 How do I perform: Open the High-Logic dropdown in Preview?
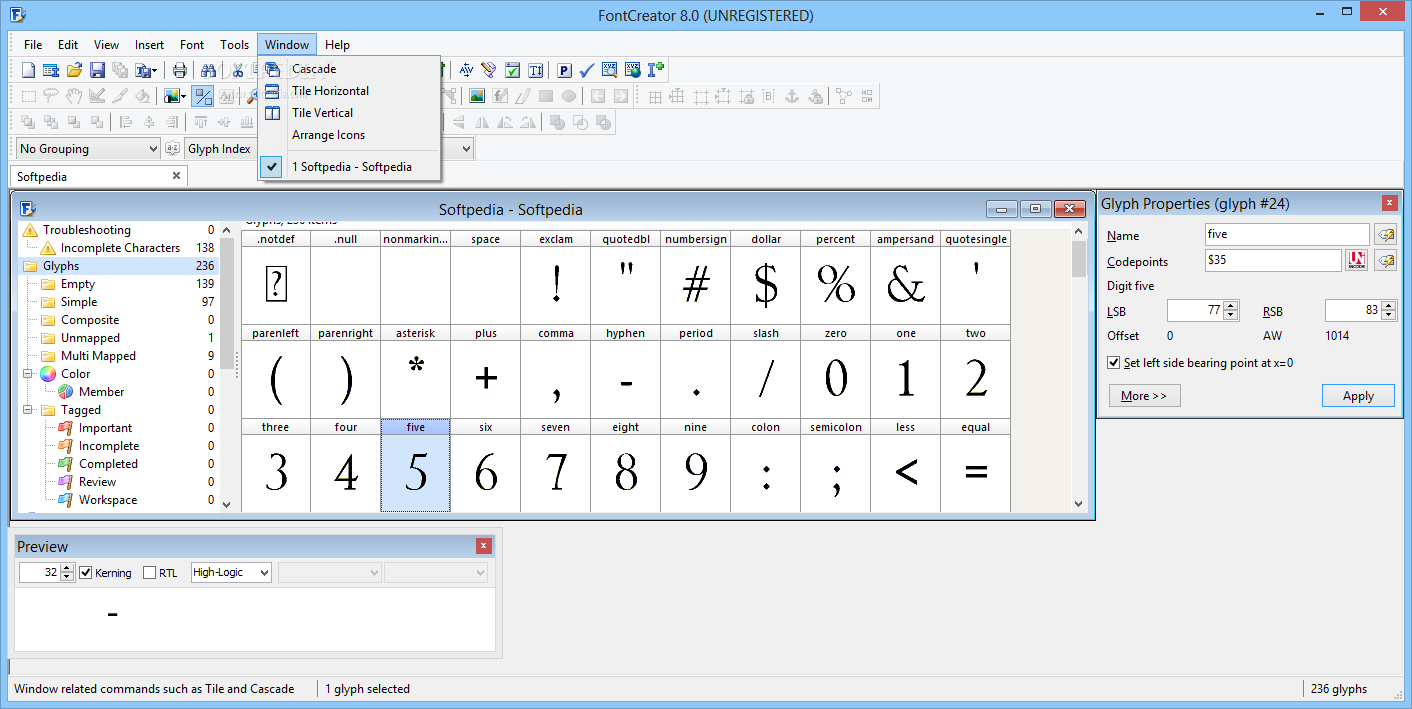pyautogui.click(x=231, y=573)
